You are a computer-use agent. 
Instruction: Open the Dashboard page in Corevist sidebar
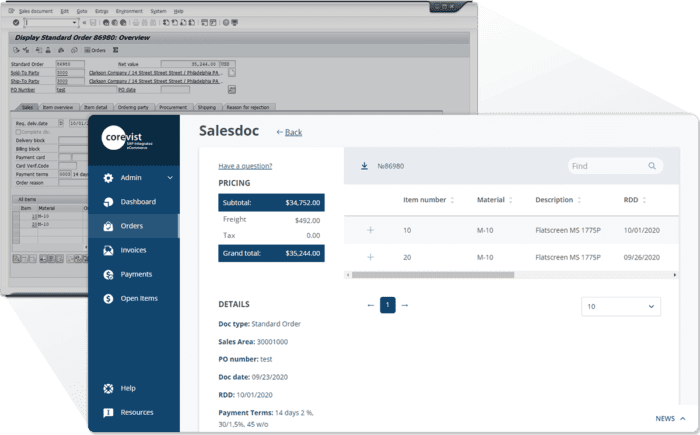(134, 202)
